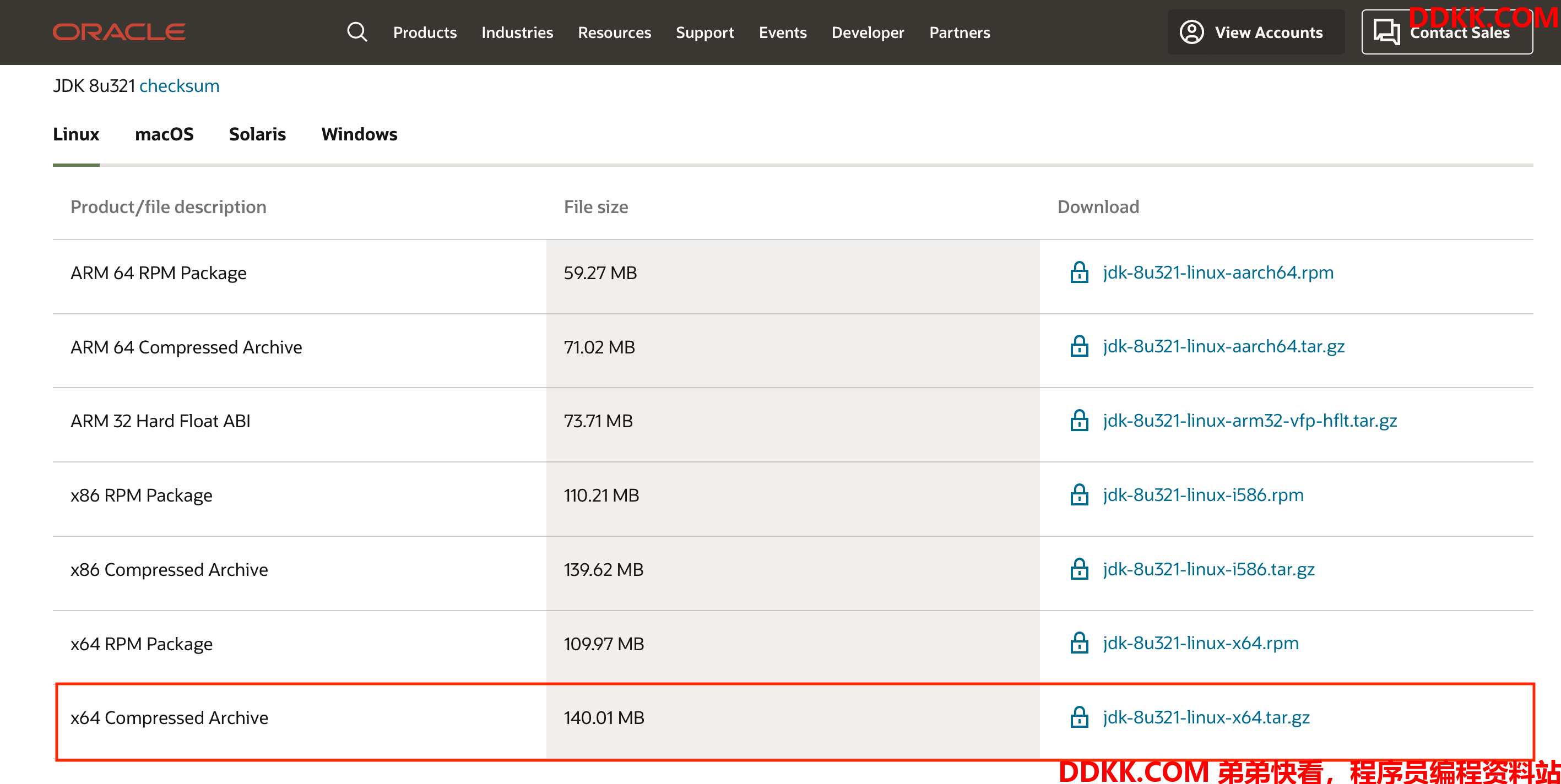Click the 'x86 RPM Package' description

point(141,495)
